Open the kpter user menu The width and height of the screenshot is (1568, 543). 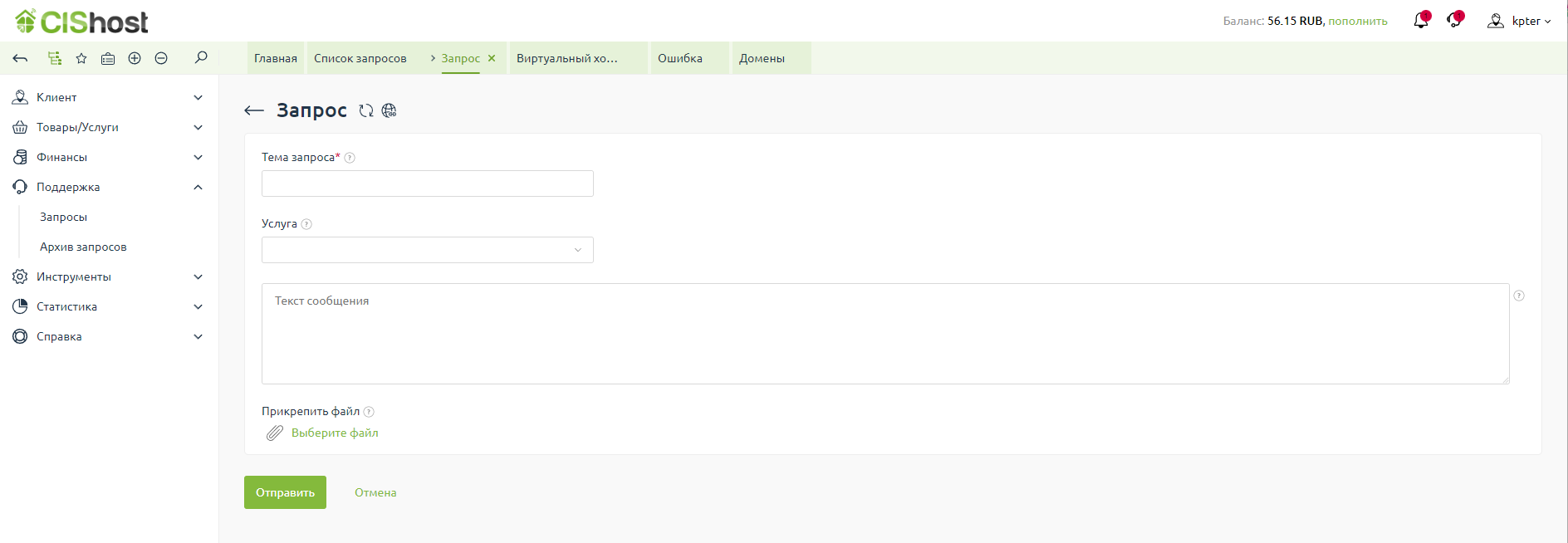click(1519, 21)
